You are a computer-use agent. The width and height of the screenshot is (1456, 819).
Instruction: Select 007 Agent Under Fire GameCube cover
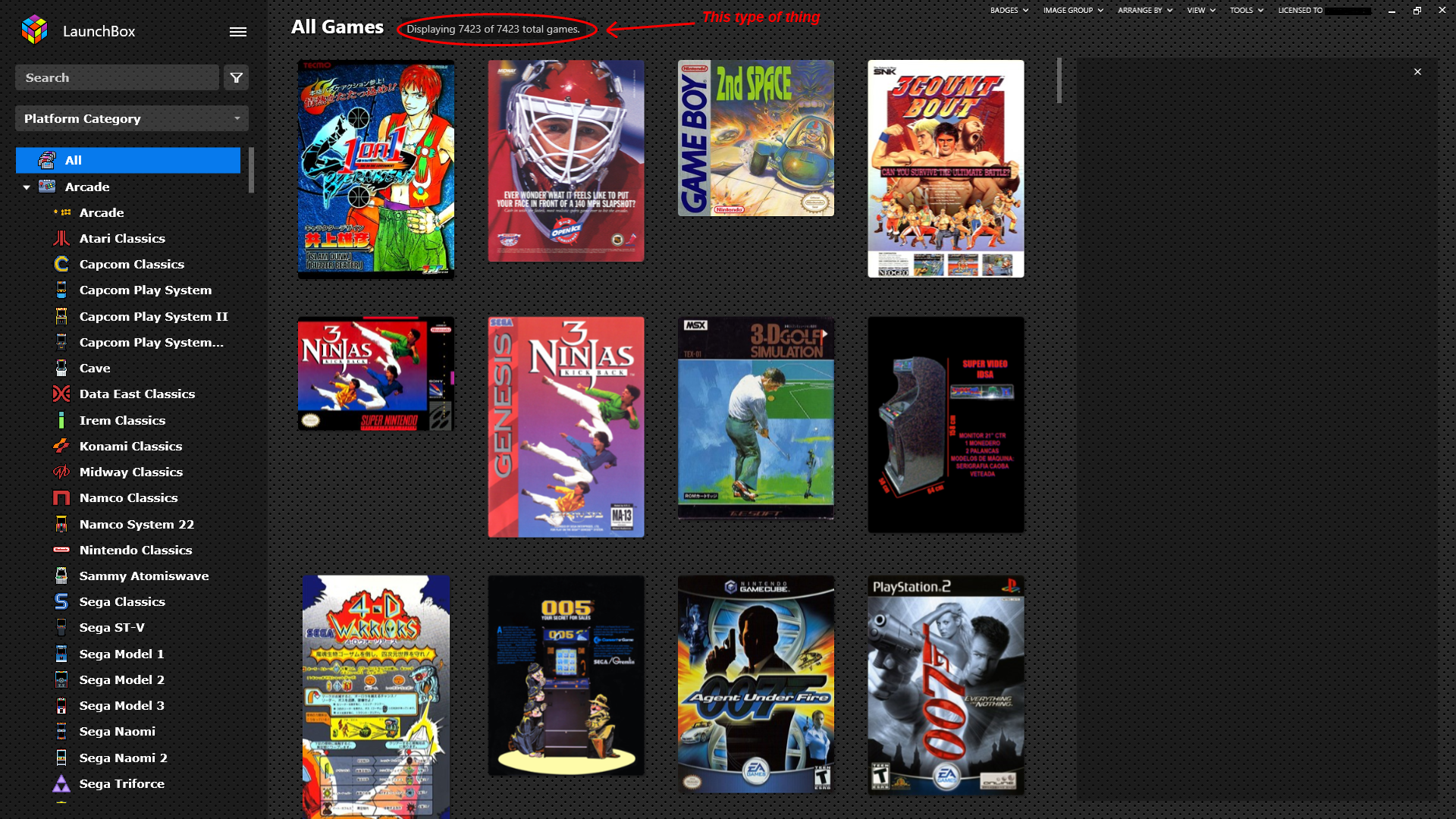756,684
